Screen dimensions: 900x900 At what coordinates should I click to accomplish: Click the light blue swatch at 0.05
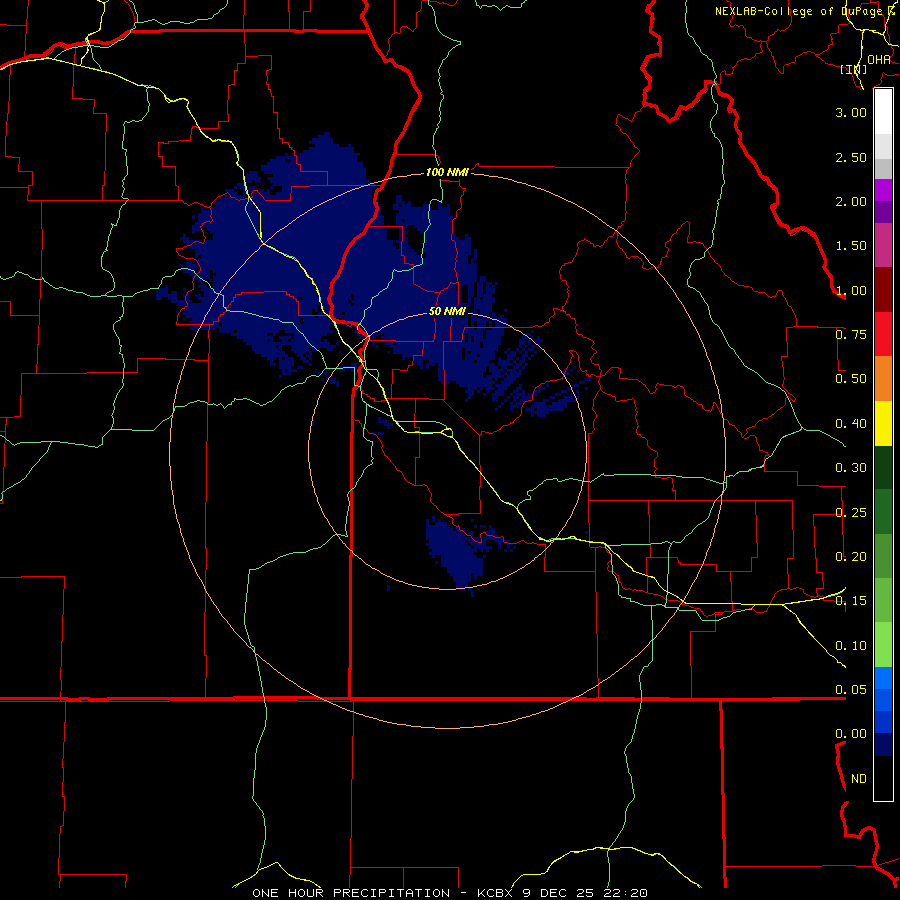point(883,678)
